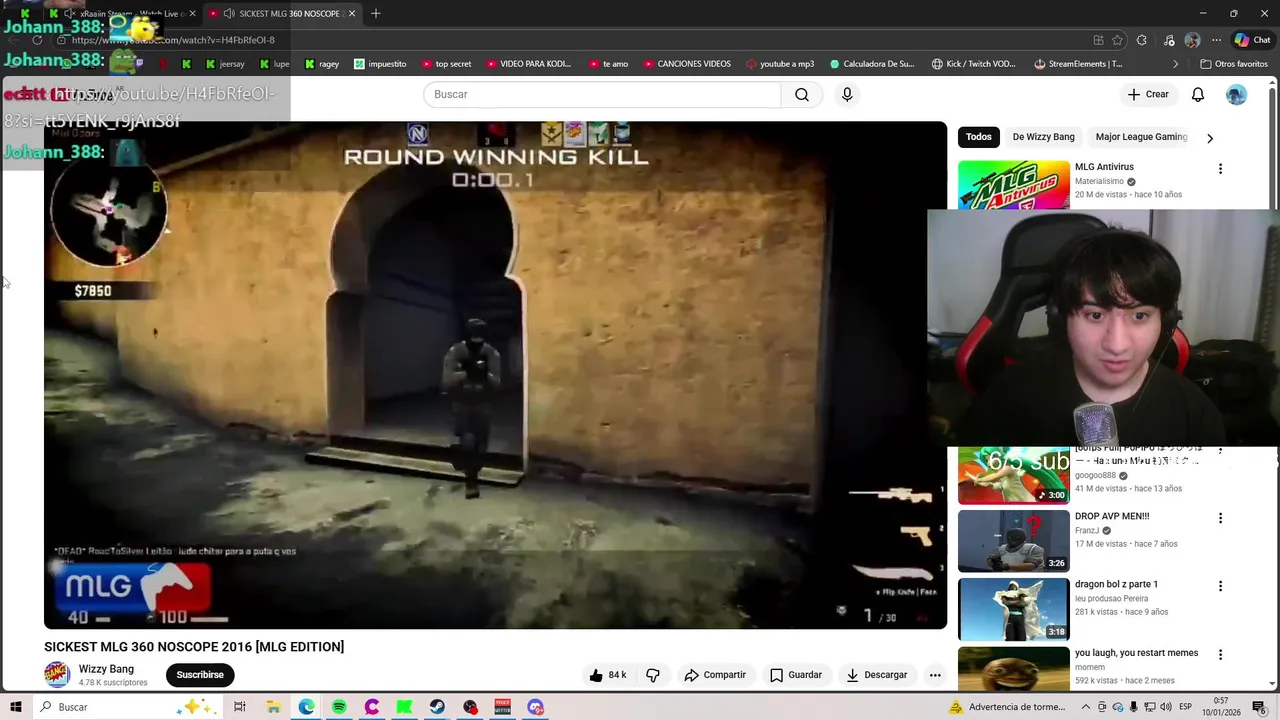Select the Todos filter chip
The height and width of the screenshot is (720, 1280).
(x=979, y=137)
